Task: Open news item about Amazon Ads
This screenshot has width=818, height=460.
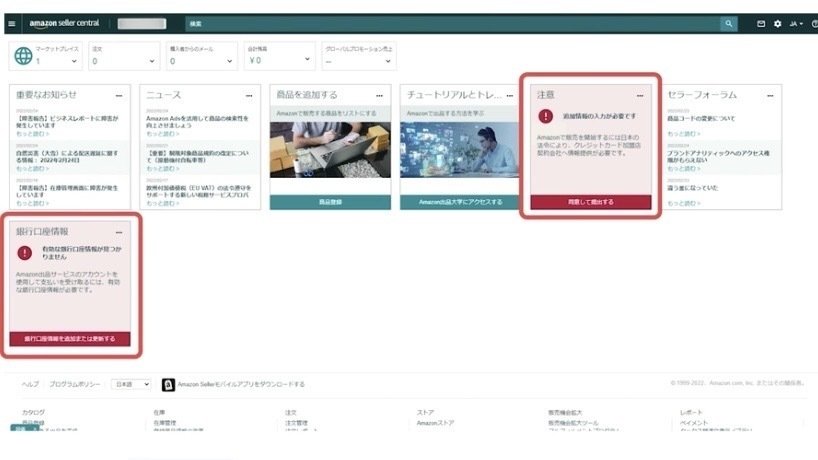Action: pos(197,122)
